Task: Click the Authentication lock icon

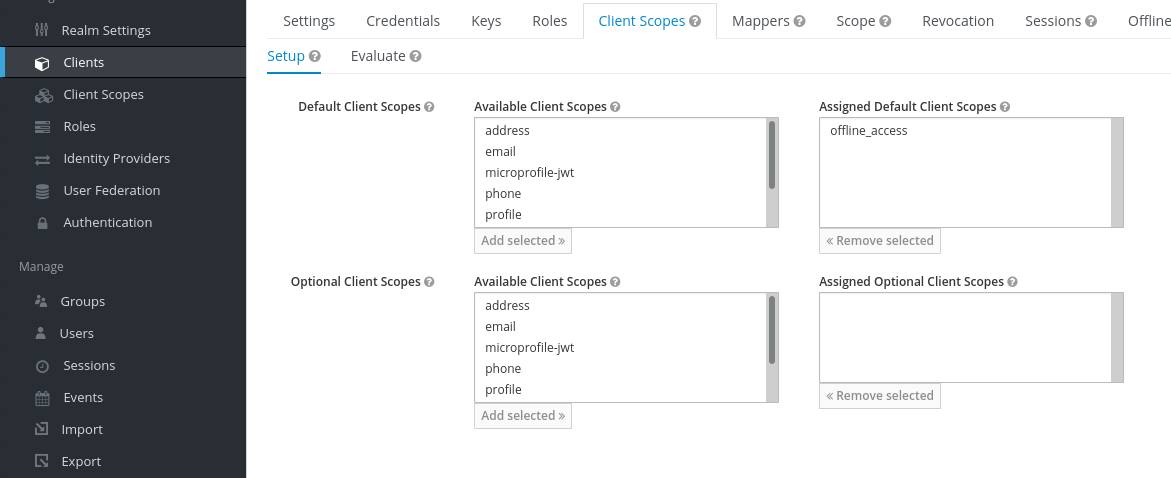Action: click(43, 223)
